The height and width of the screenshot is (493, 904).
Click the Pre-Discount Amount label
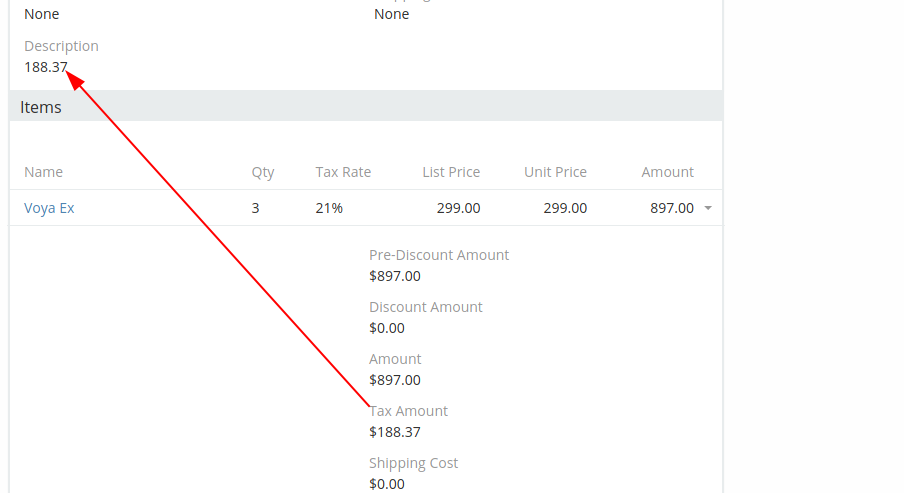(439, 255)
